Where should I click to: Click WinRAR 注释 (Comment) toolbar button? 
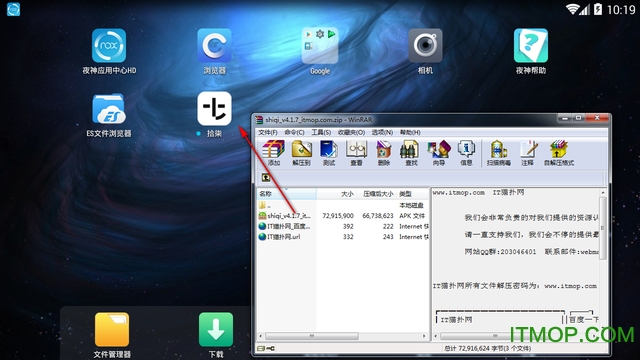[x=528, y=153]
